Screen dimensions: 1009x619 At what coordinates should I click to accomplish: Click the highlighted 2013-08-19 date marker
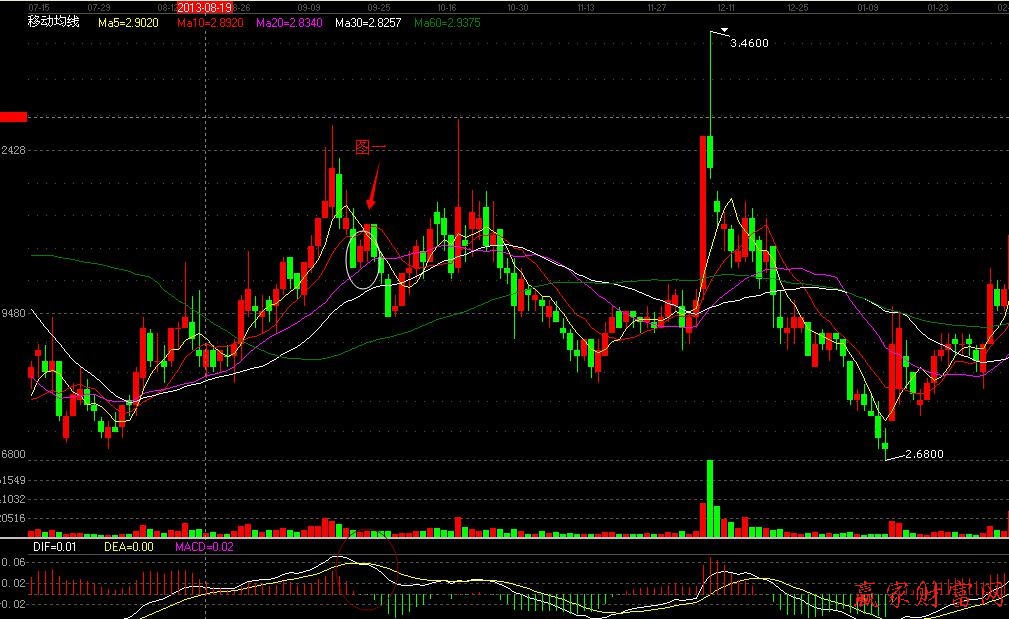(x=204, y=7)
